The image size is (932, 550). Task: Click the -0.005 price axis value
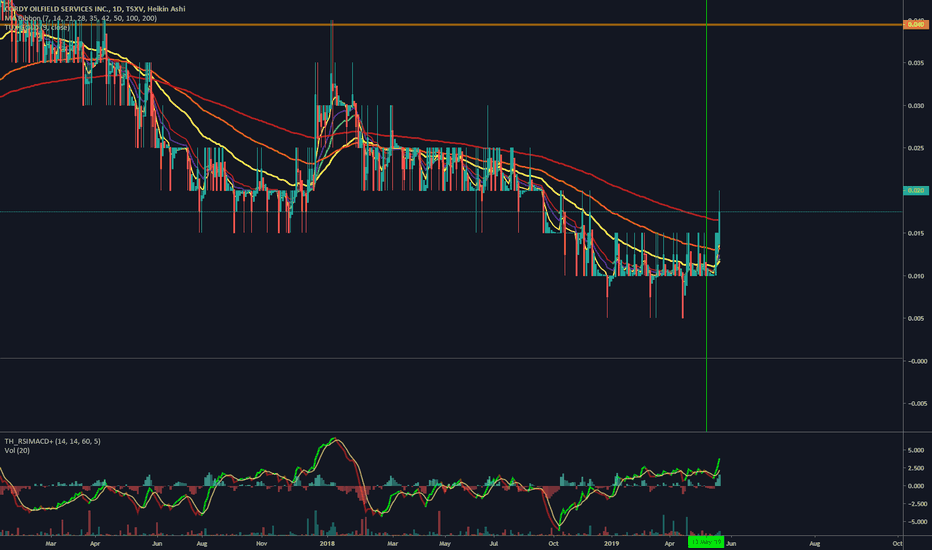coord(915,403)
